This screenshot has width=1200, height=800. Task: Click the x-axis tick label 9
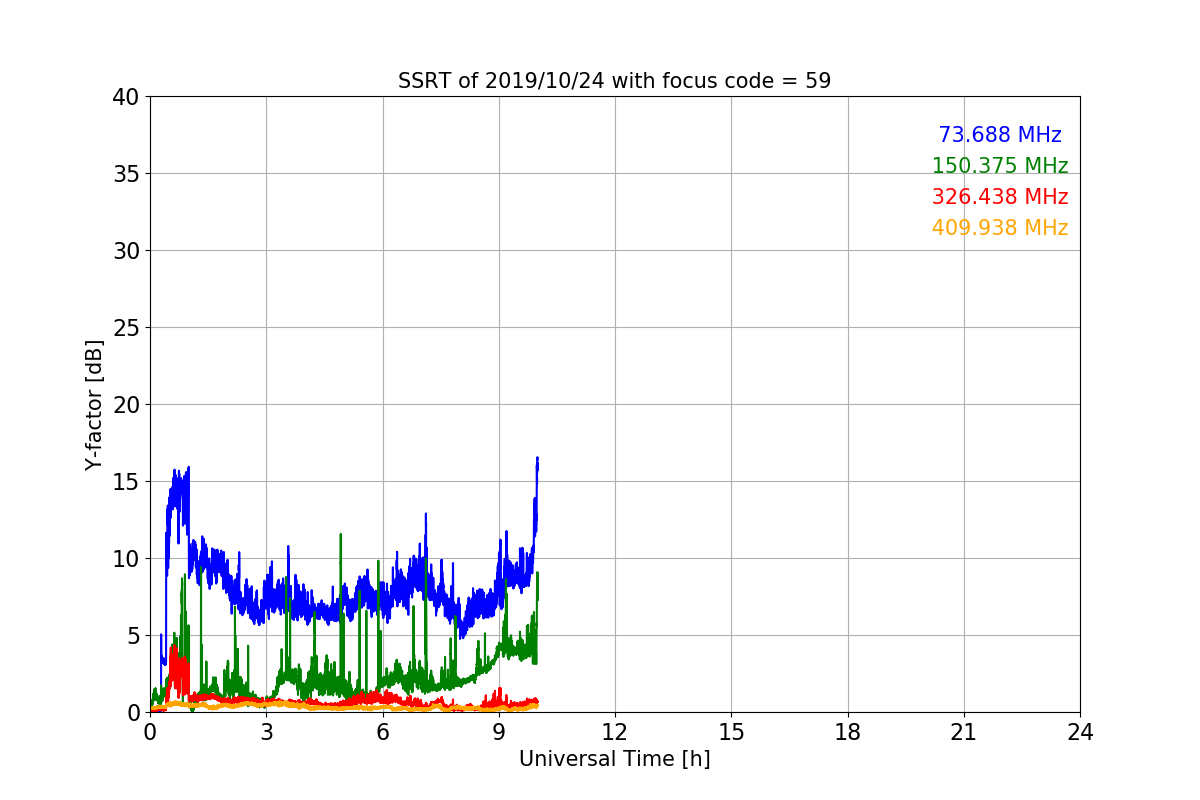coord(499,732)
